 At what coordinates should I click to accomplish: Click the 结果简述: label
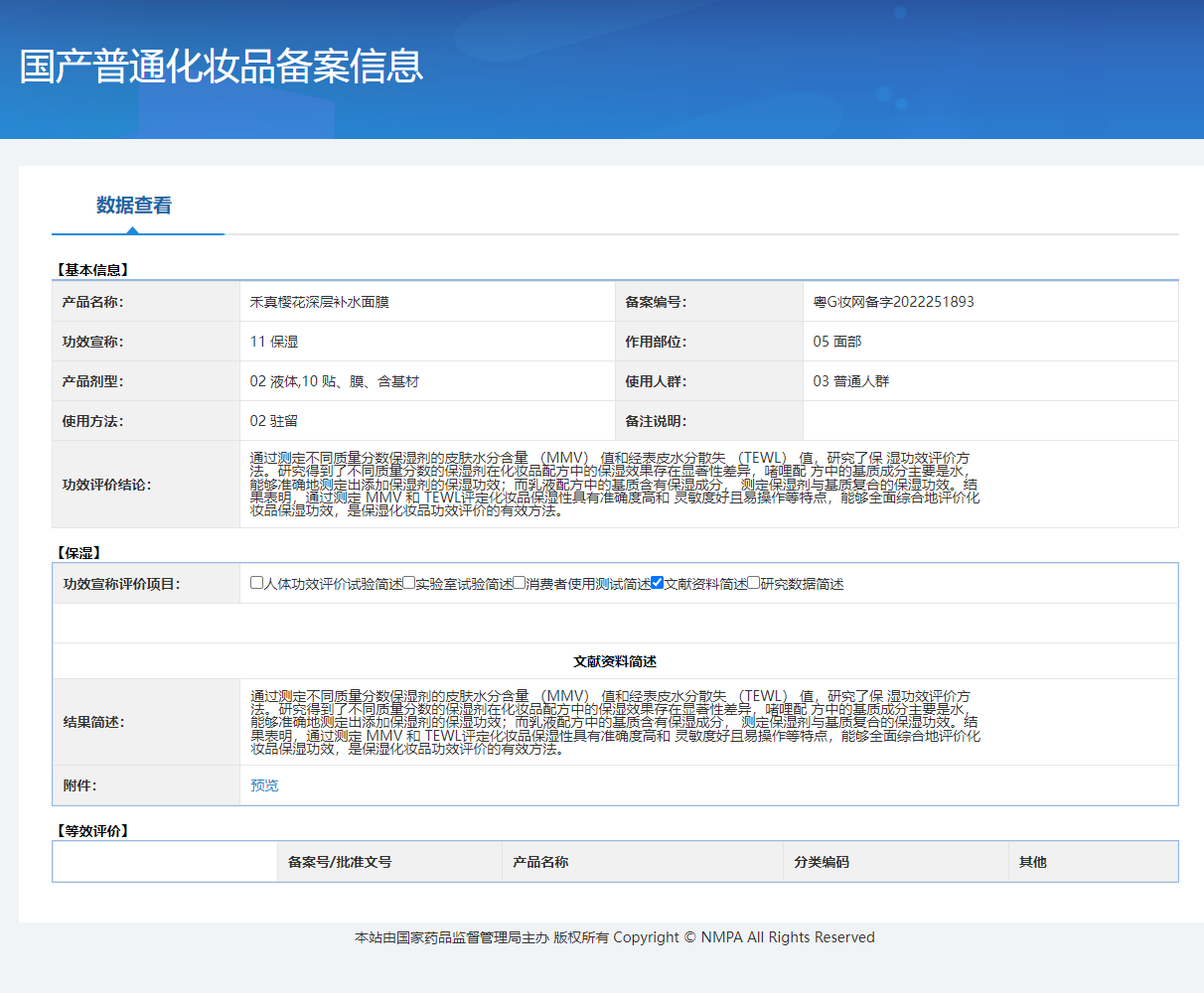coord(93,722)
